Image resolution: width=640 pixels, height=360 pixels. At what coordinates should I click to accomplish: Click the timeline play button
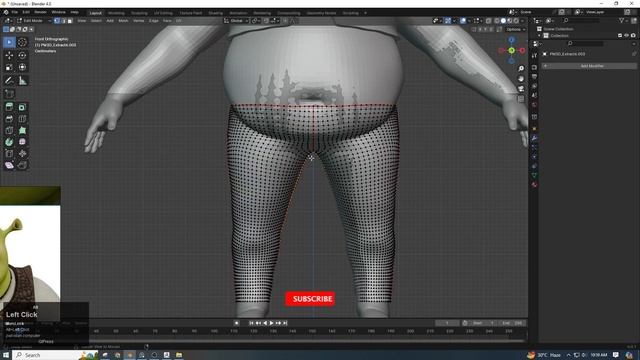(x=271, y=323)
